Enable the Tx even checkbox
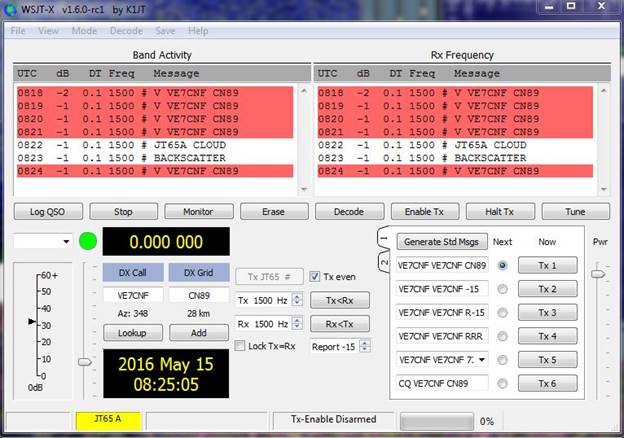Screen dimensions: 624x438 (x=315, y=277)
